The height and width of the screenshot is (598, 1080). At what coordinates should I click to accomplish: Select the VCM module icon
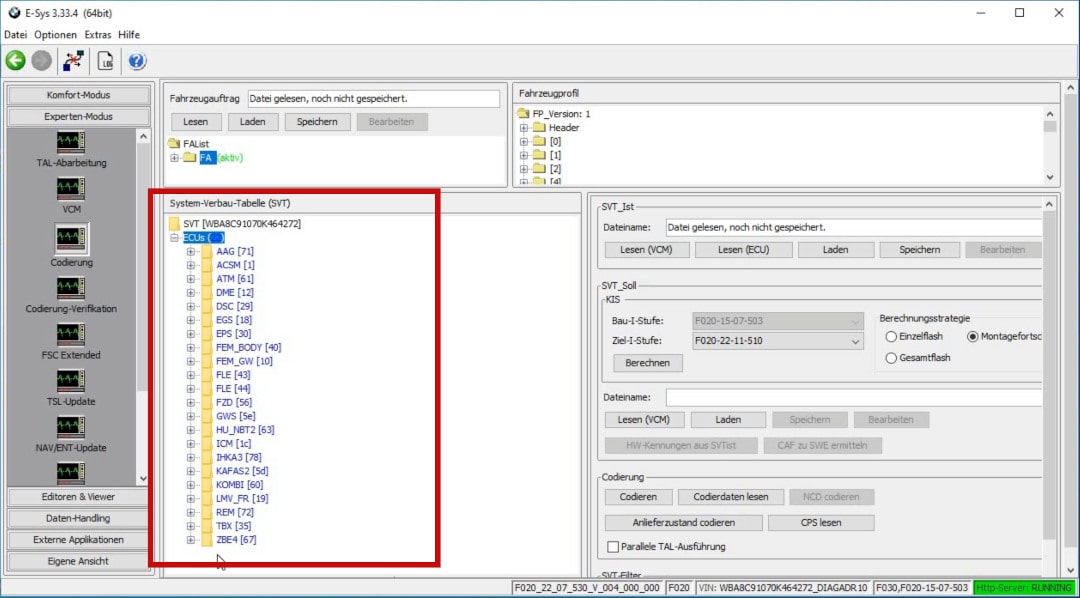coord(71,188)
